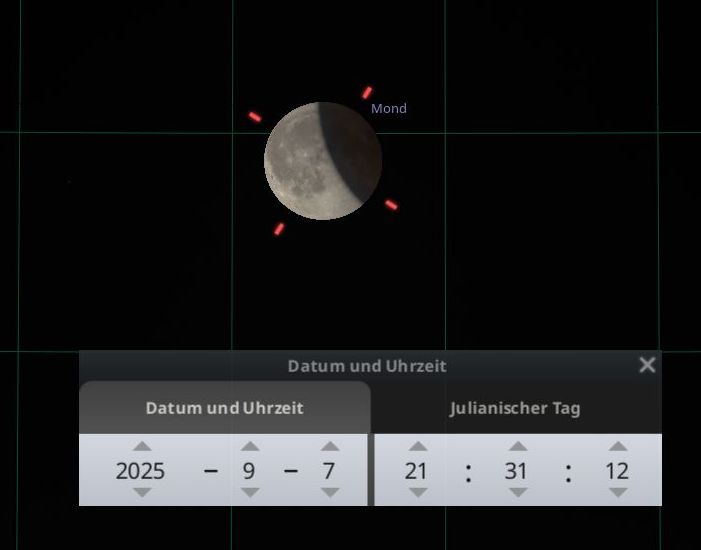This screenshot has width=701, height=550.
Task: Click the hour field showing 21
Action: (x=416, y=470)
